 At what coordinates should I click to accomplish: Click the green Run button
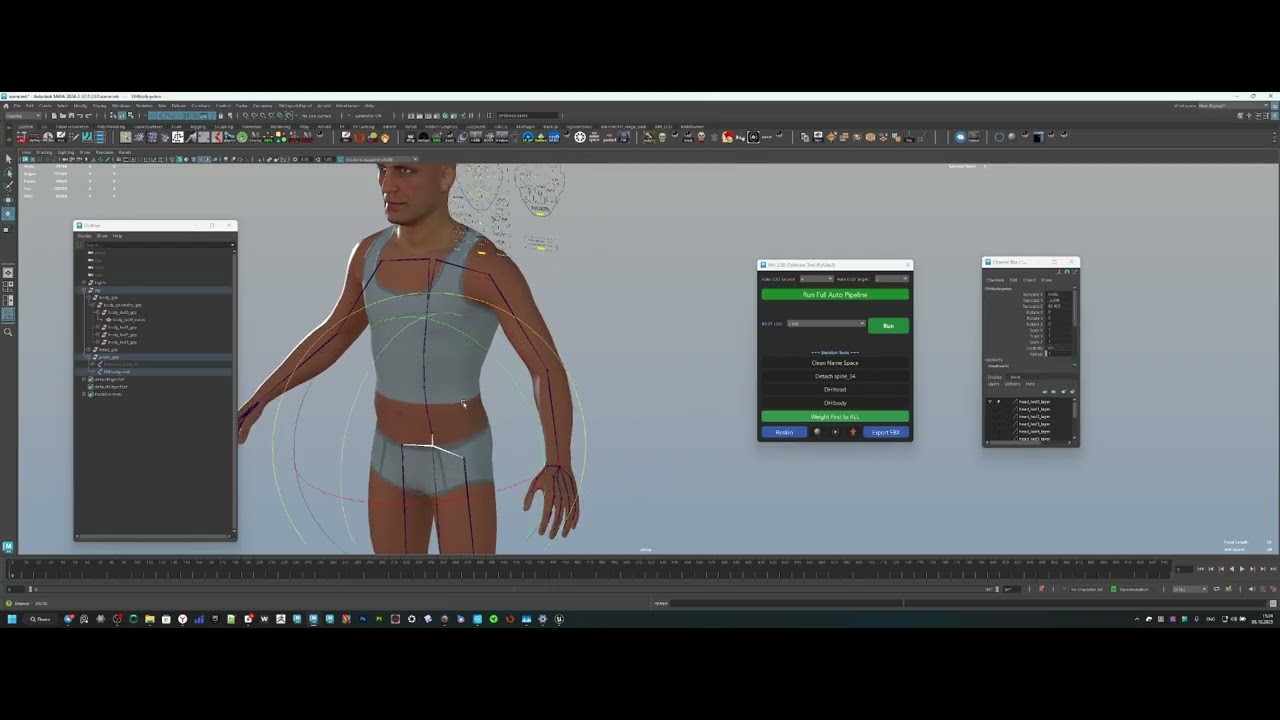pos(888,326)
